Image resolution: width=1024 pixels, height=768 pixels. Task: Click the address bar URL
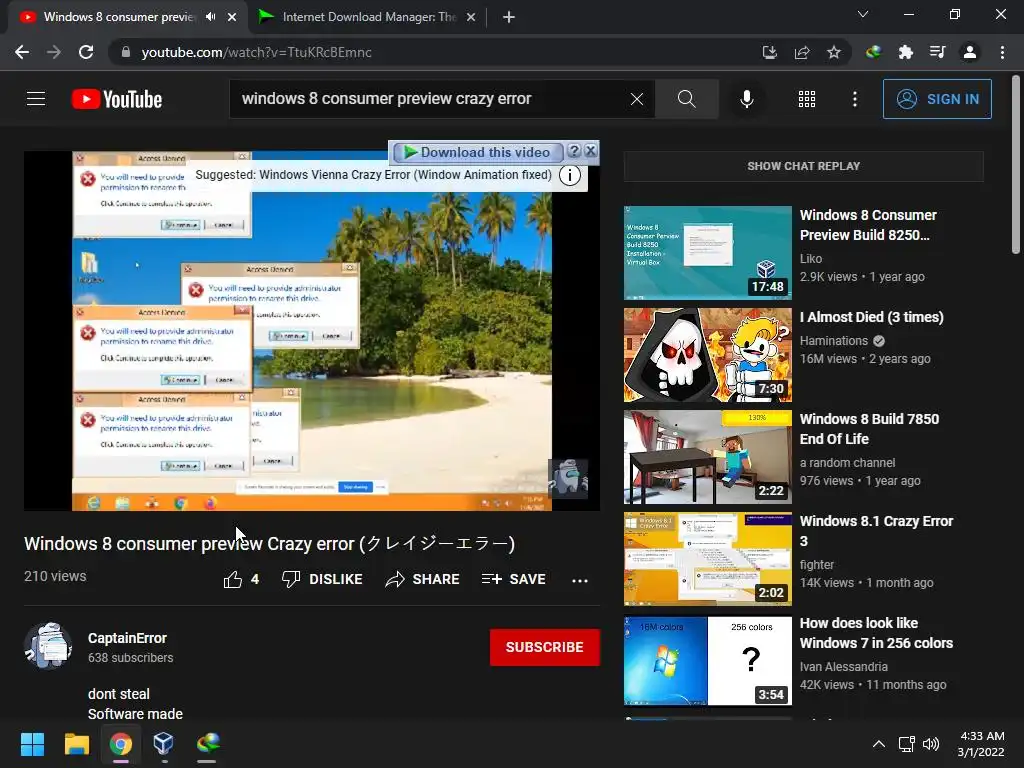pyautogui.click(x=257, y=52)
